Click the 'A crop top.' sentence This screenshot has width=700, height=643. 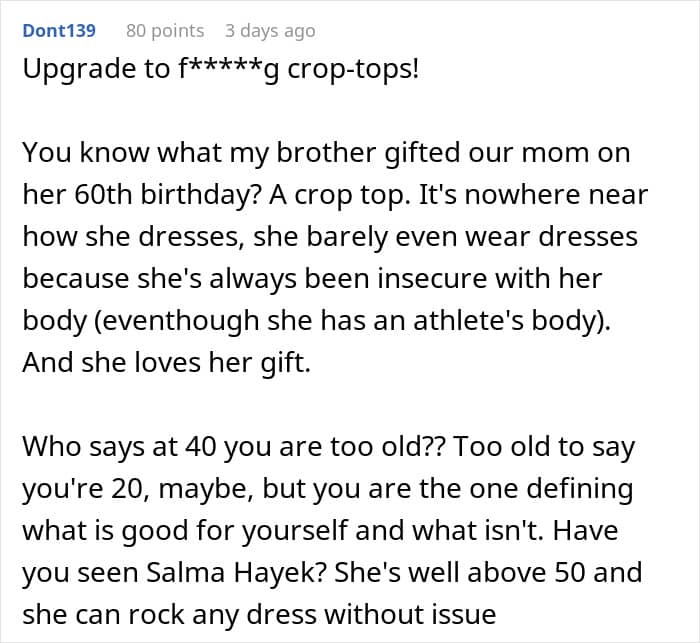339,195
